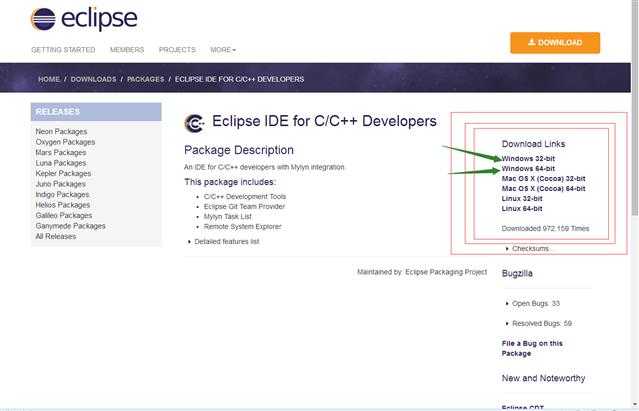The height and width of the screenshot is (411, 639).
Task: Open Kepler Packages release link
Action: coord(63,174)
